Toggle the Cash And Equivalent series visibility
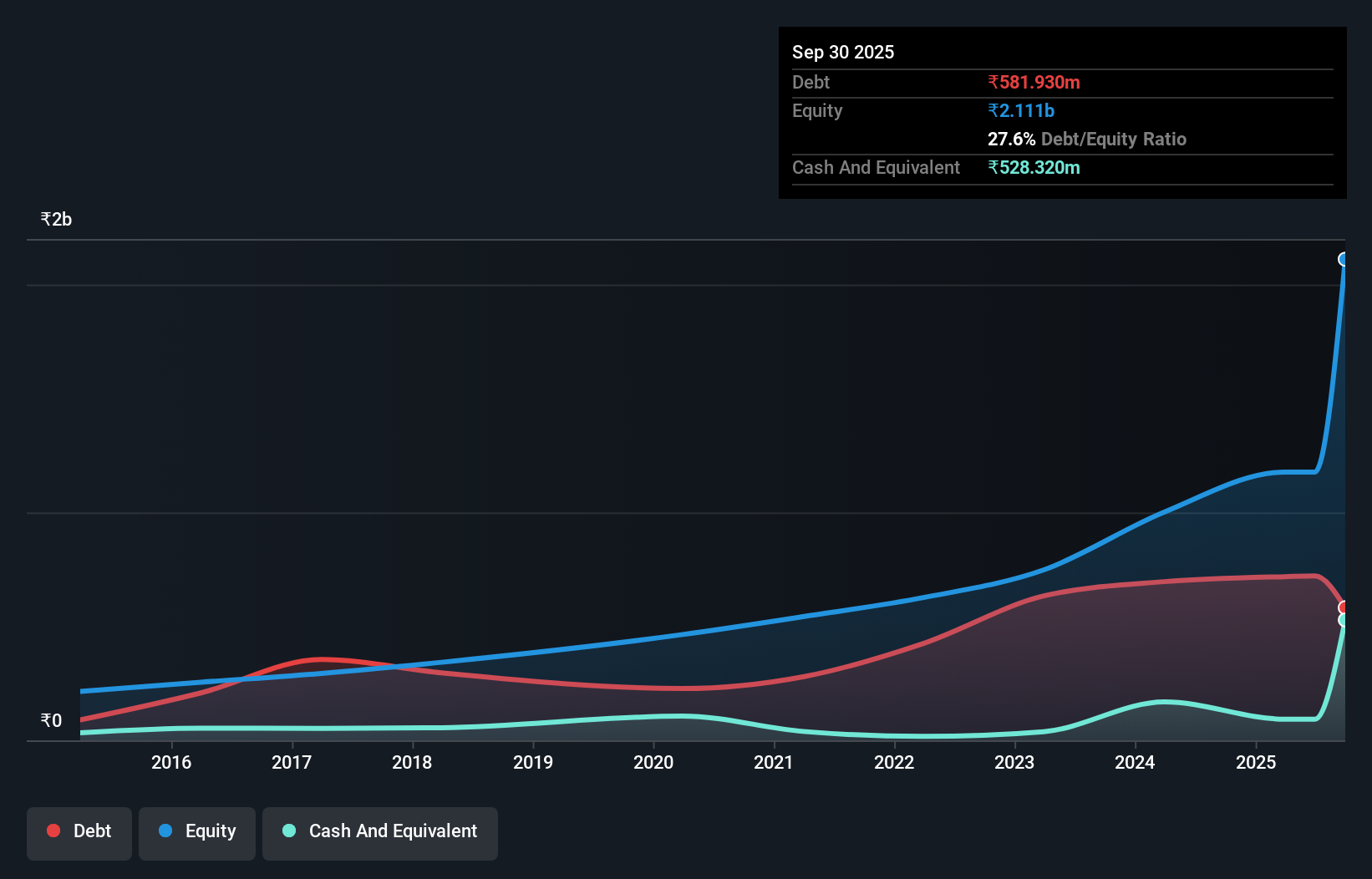This screenshot has width=1372, height=879. coord(380,831)
